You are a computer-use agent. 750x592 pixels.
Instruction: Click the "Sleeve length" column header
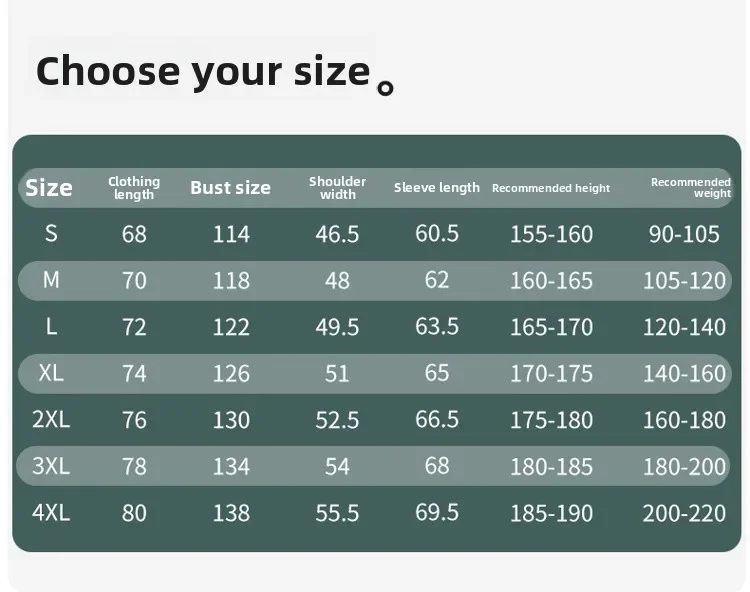[x=437, y=188]
